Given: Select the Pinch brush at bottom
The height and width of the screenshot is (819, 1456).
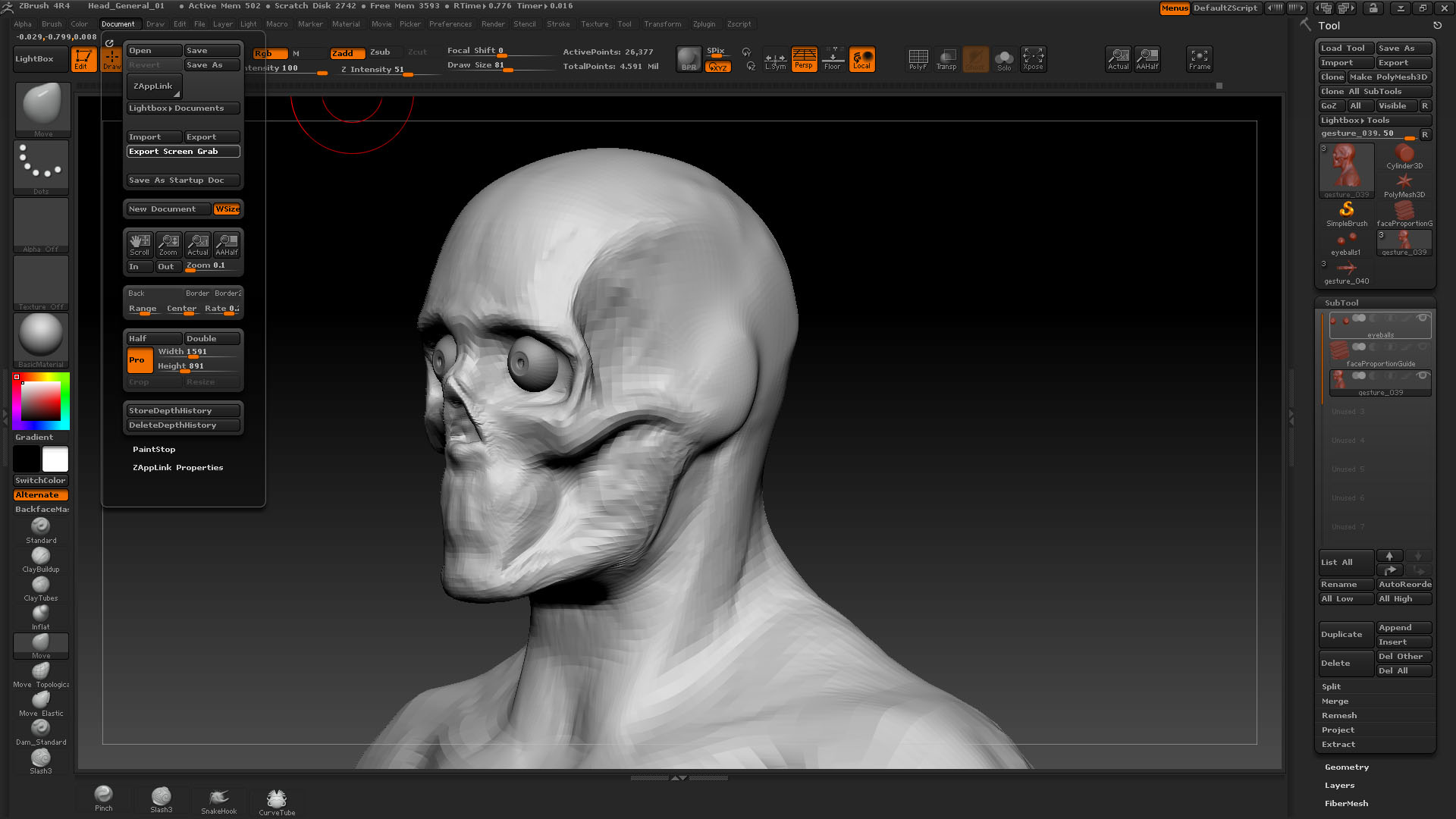Looking at the screenshot, I should tap(104, 799).
